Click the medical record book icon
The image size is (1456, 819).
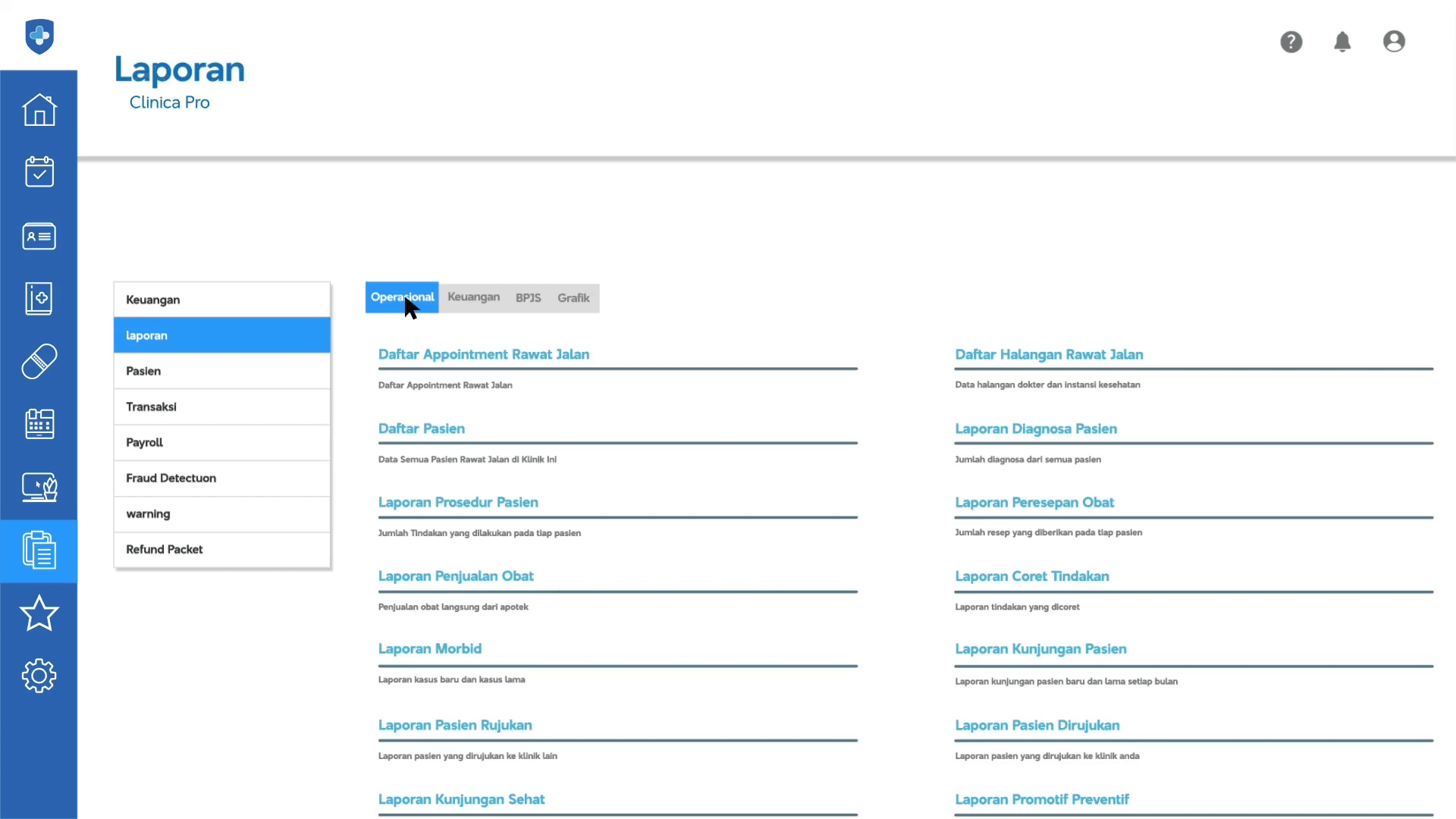coord(39,299)
